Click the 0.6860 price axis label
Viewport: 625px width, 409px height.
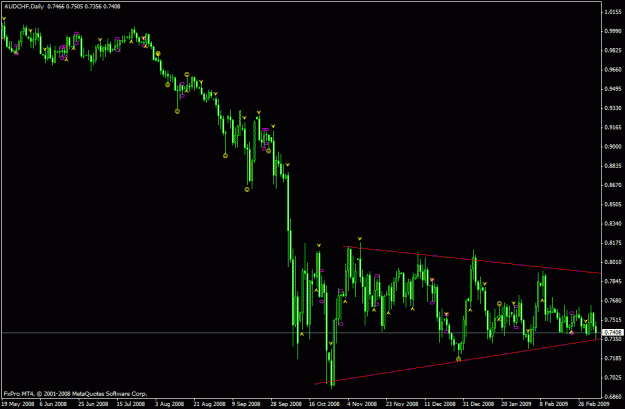pyautogui.click(x=613, y=397)
